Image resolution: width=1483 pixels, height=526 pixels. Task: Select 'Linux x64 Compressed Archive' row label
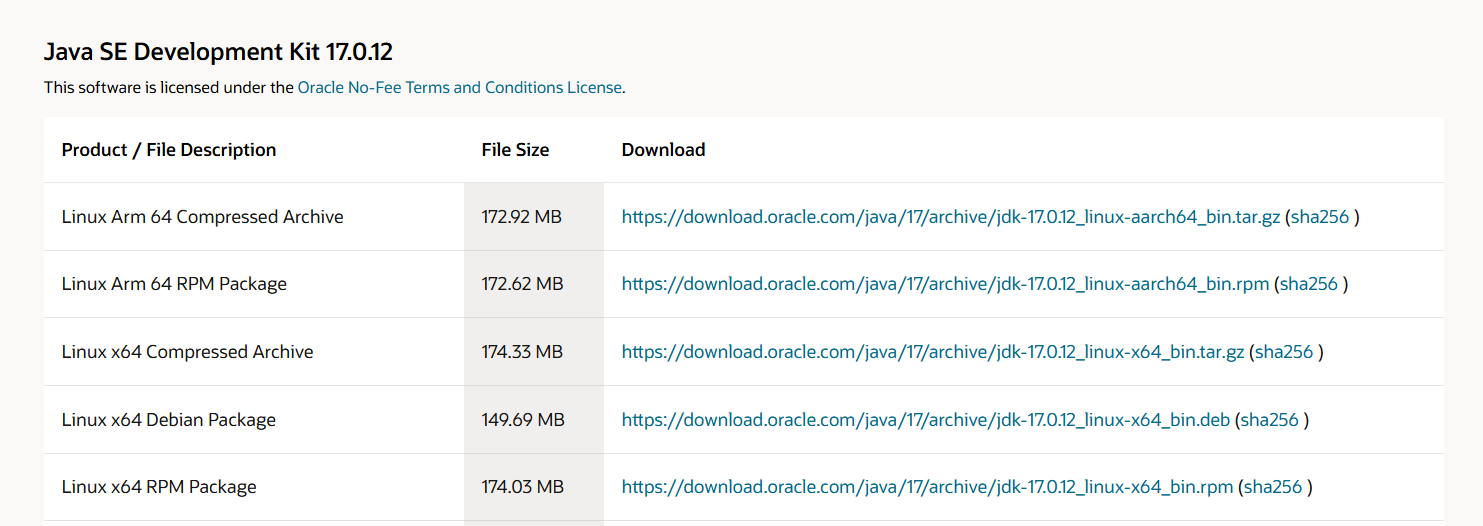pyautogui.click(x=188, y=352)
